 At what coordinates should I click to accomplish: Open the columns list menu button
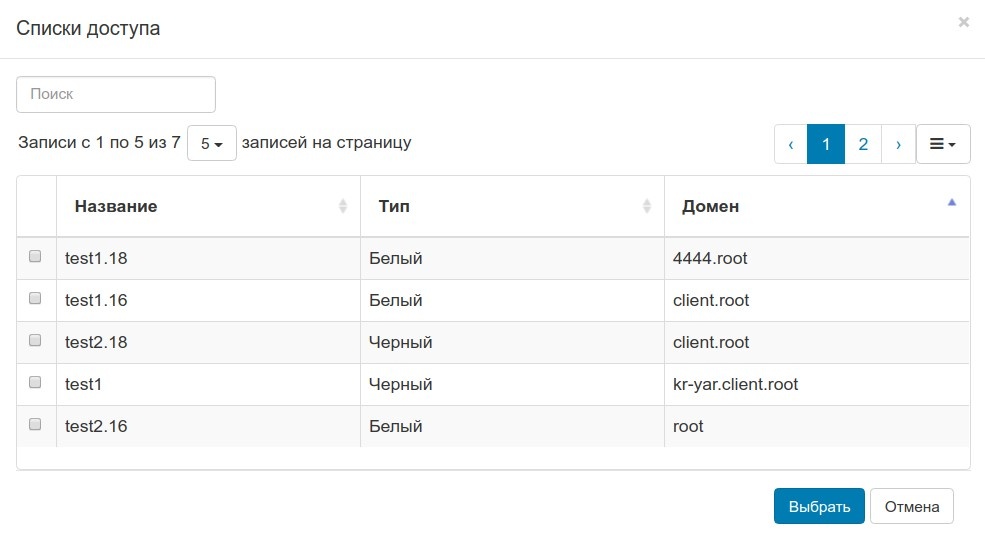click(943, 144)
